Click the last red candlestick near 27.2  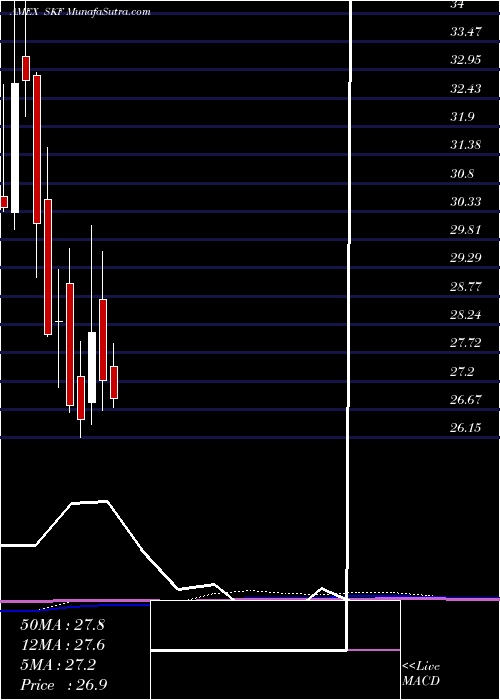pyautogui.click(x=114, y=382)
